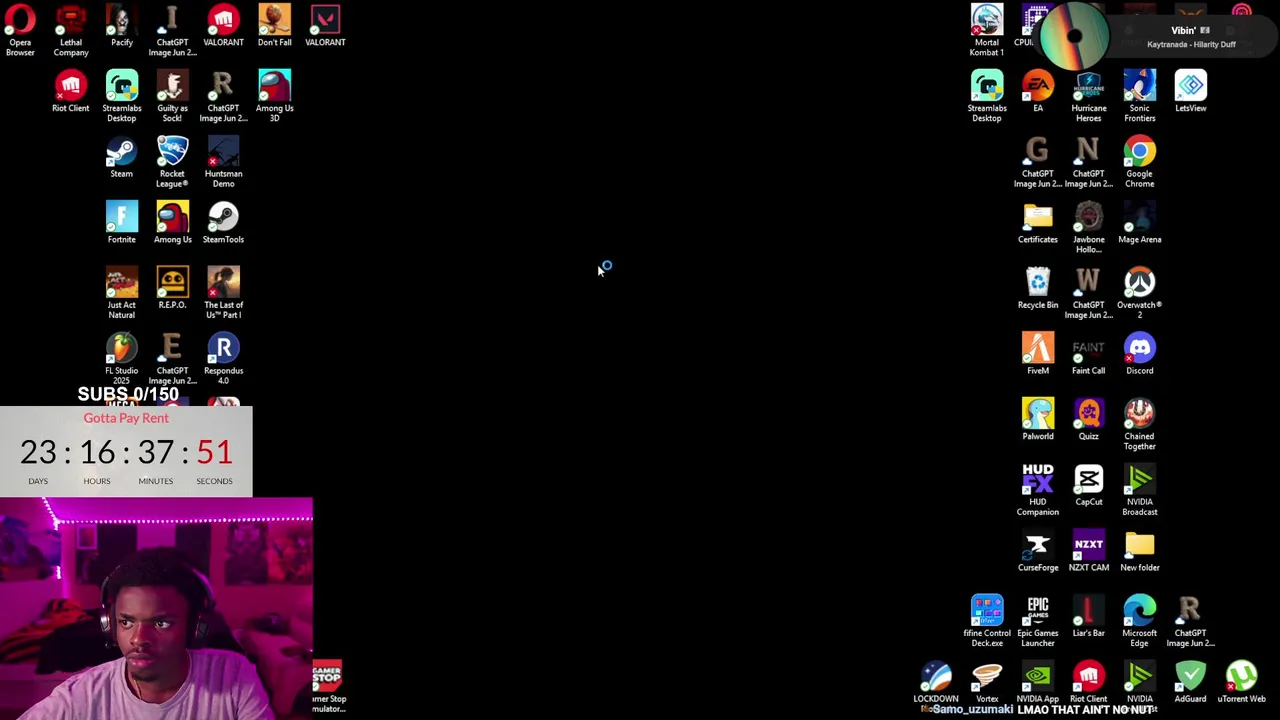Open the Google Chrome shortcut
Screen dimensions: 1280x720
(x=1140, y=162)
